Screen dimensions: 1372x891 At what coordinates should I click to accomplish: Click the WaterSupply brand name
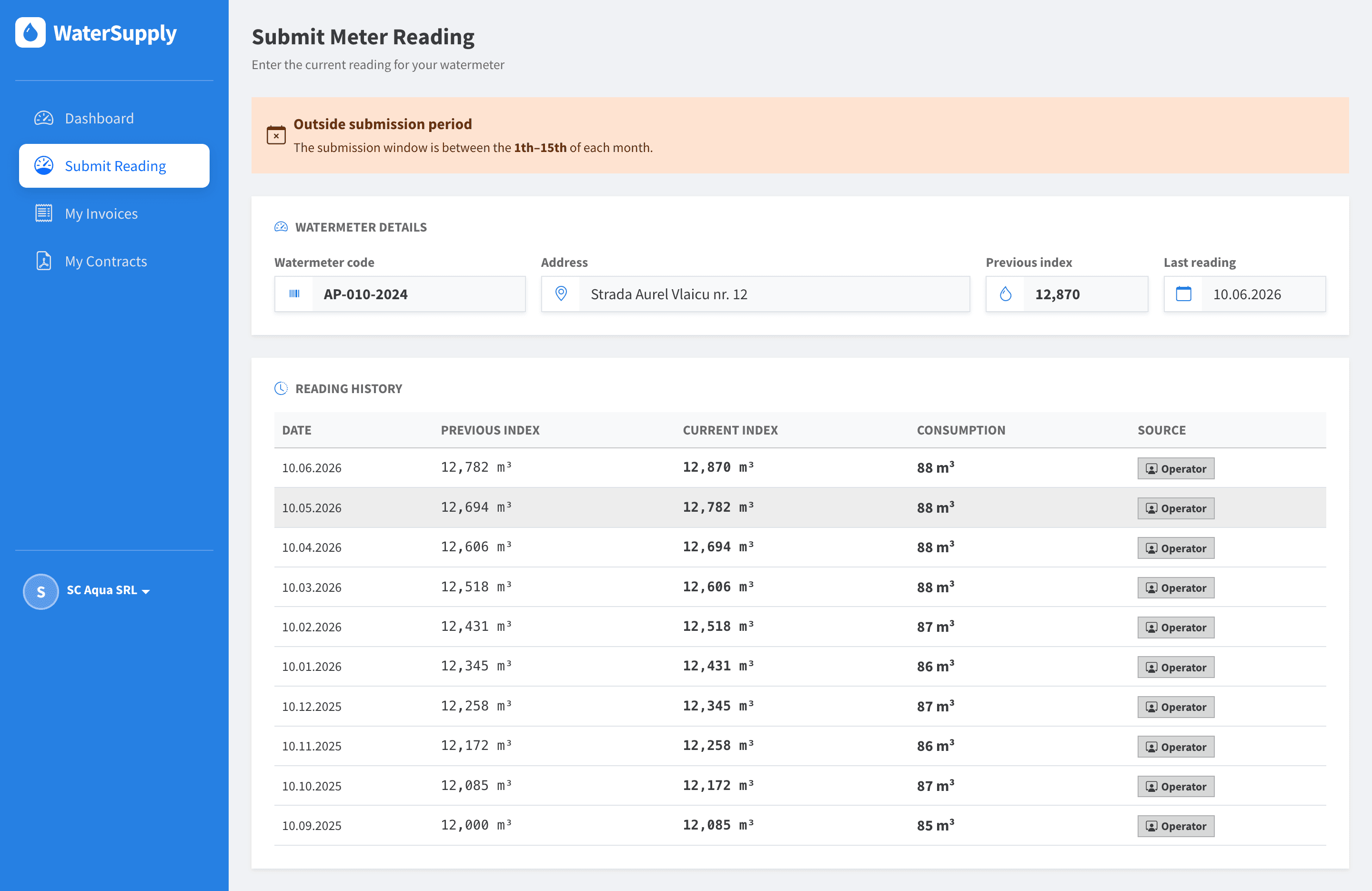click(x=115, y=33)
